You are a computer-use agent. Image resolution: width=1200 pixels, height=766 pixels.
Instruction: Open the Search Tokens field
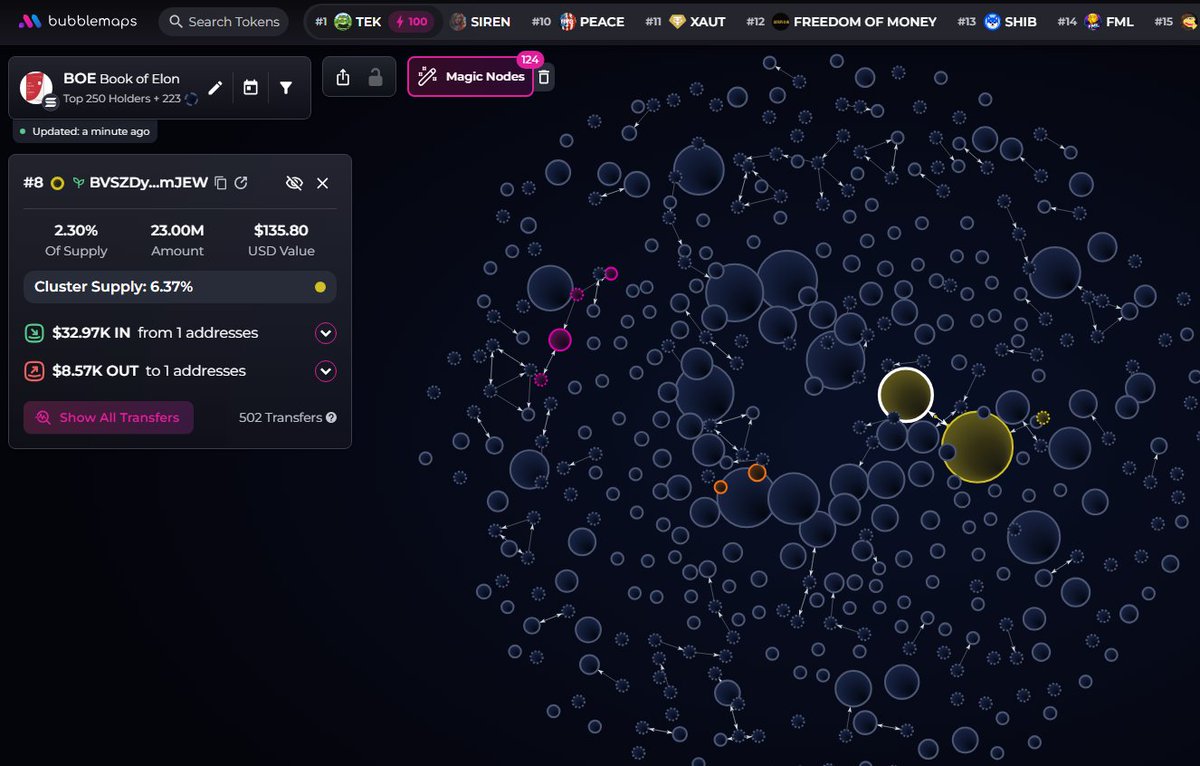(x=222, y=21)
